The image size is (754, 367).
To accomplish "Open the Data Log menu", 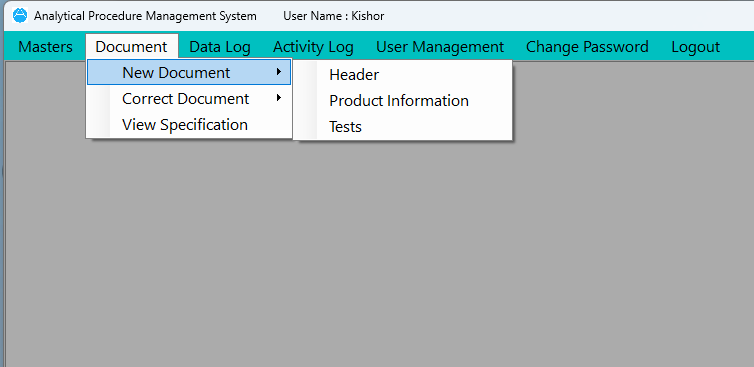I will tap(220, 47).
